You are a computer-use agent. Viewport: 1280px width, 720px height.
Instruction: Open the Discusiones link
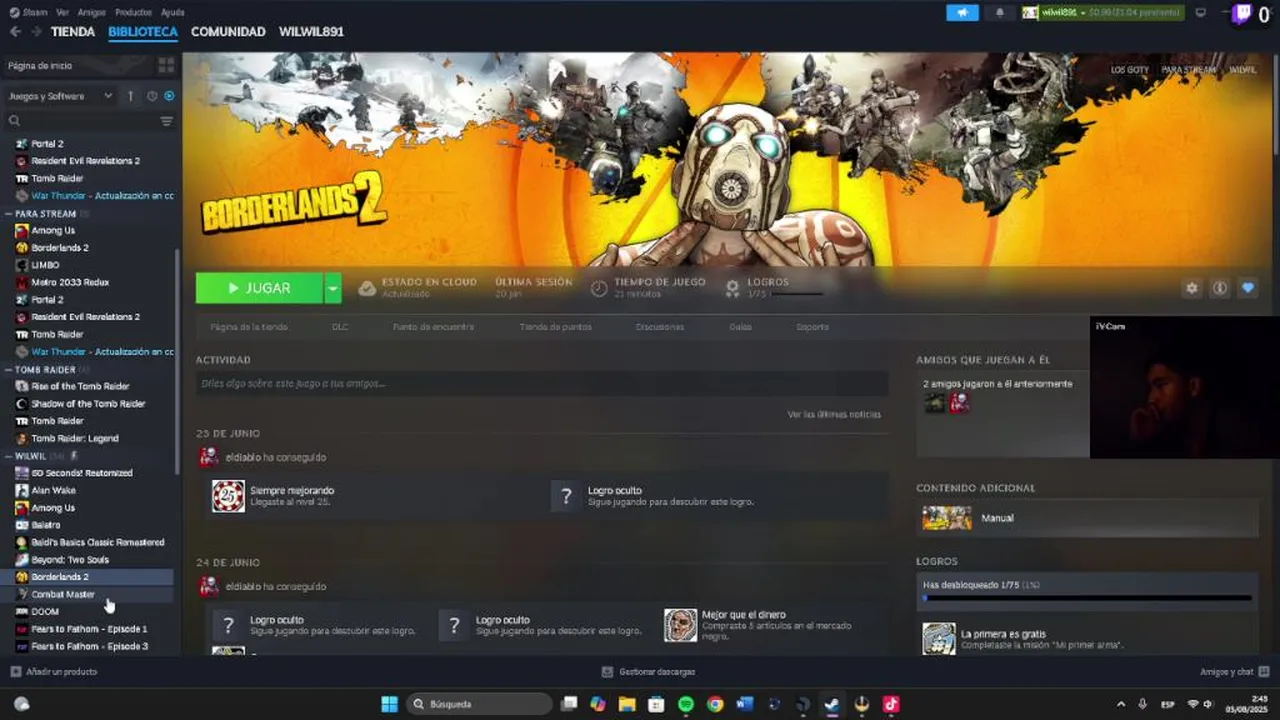click(x=660, y=327)
